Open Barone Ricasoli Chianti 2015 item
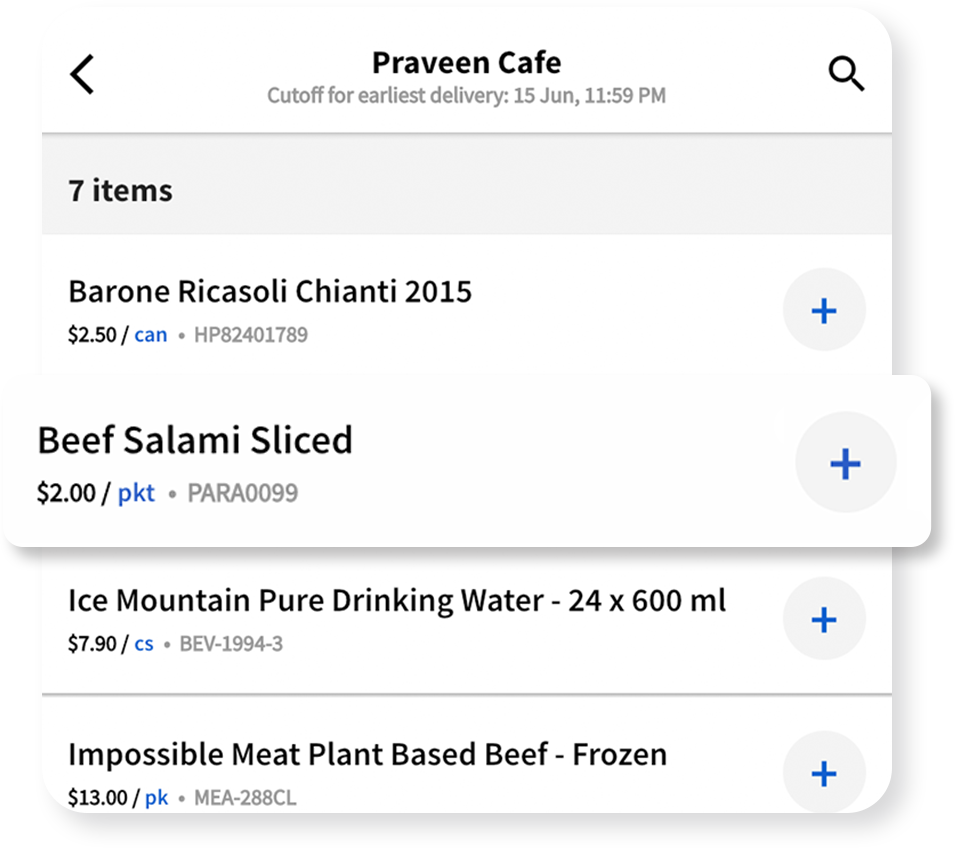The width and height of the screenshot is (955, 848). [270, 291]
